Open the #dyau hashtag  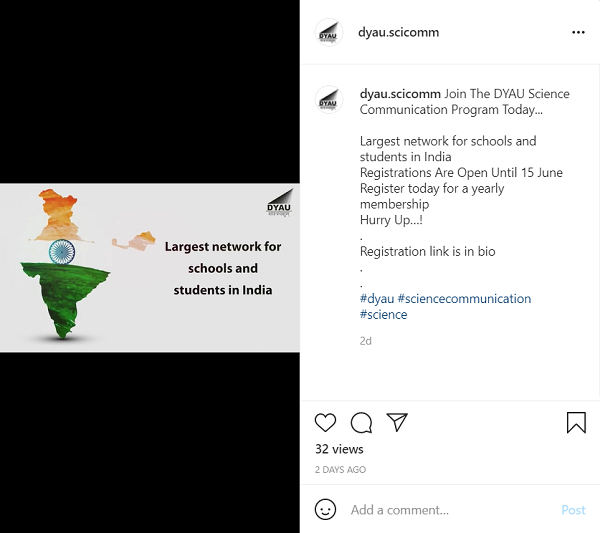(377, 299)
